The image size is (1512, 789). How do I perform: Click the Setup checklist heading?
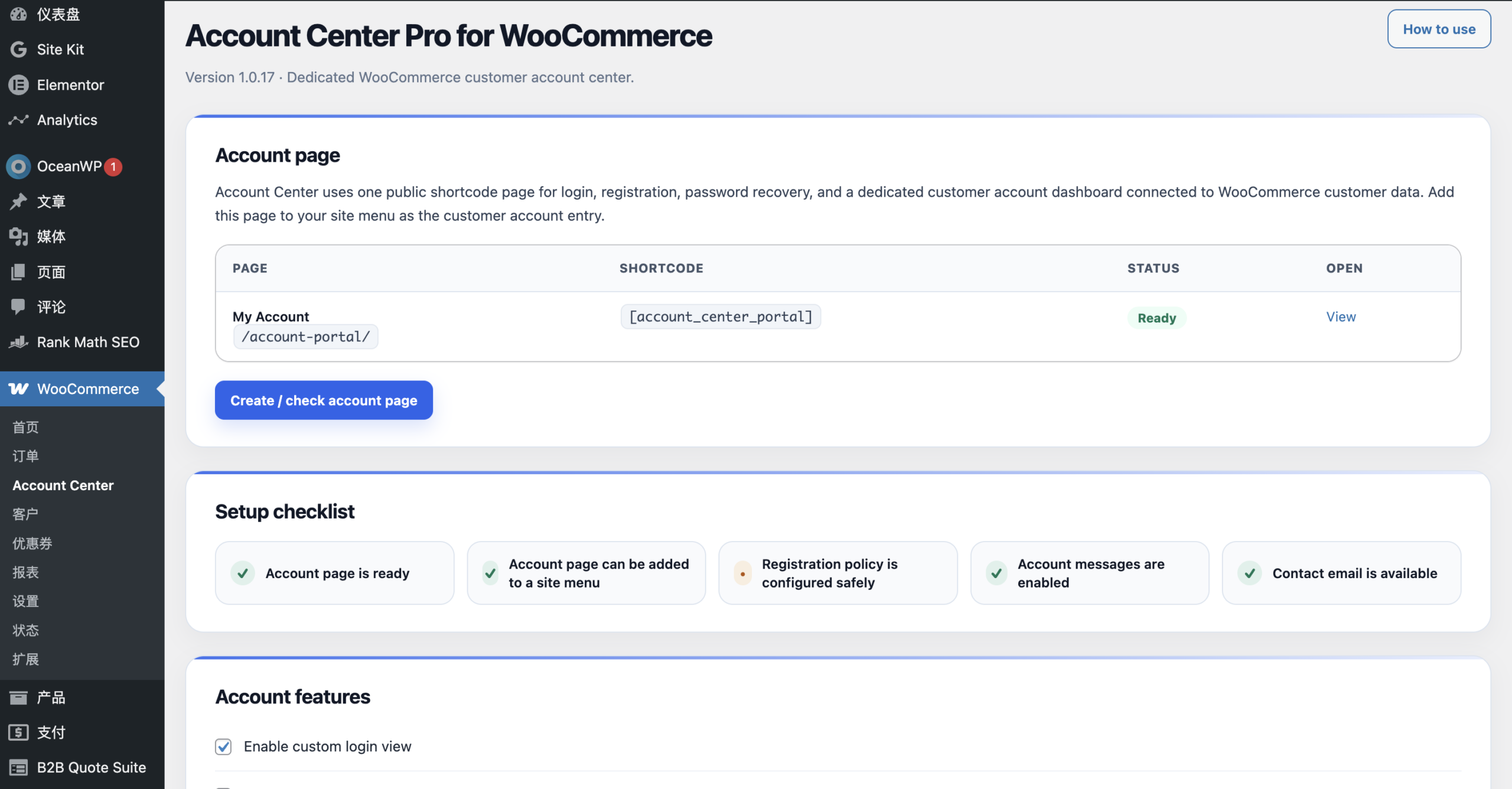[285, 511]
